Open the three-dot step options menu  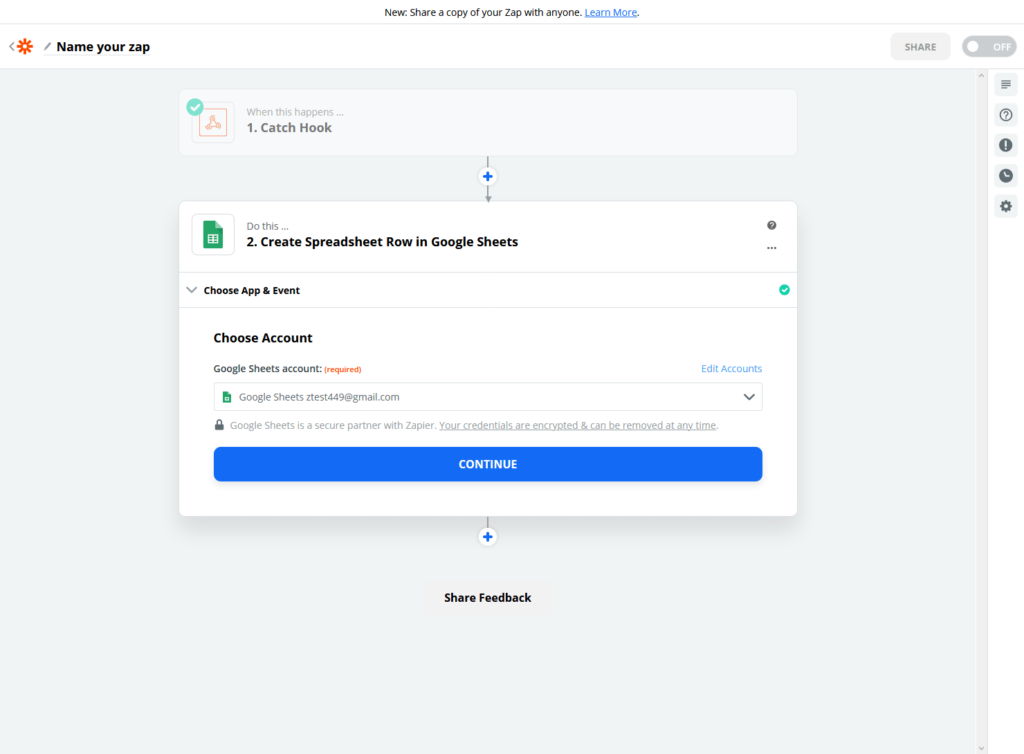coord(771,248)
